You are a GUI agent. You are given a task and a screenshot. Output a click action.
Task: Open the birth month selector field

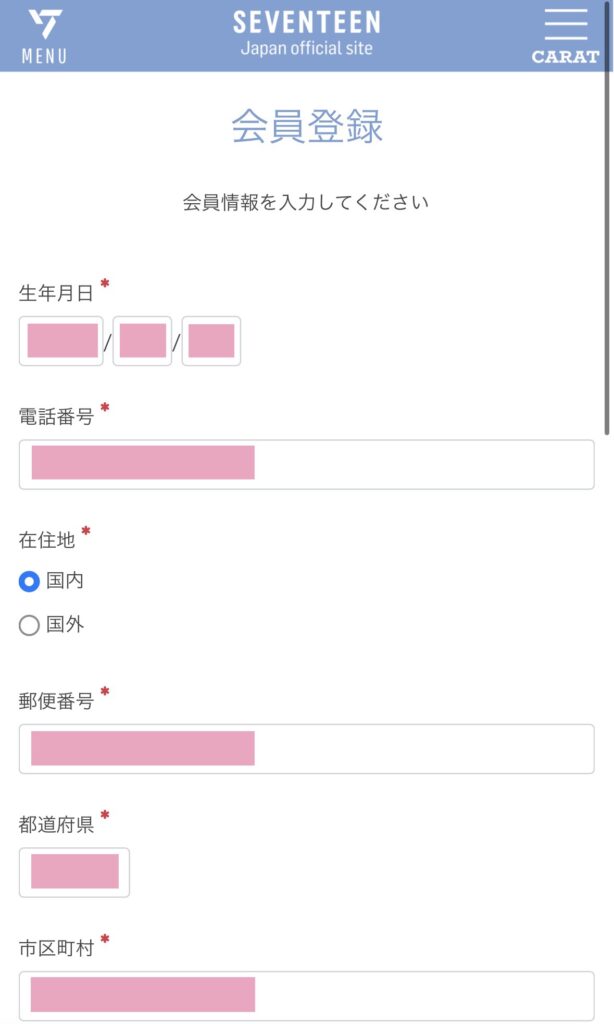click(141, 341)
